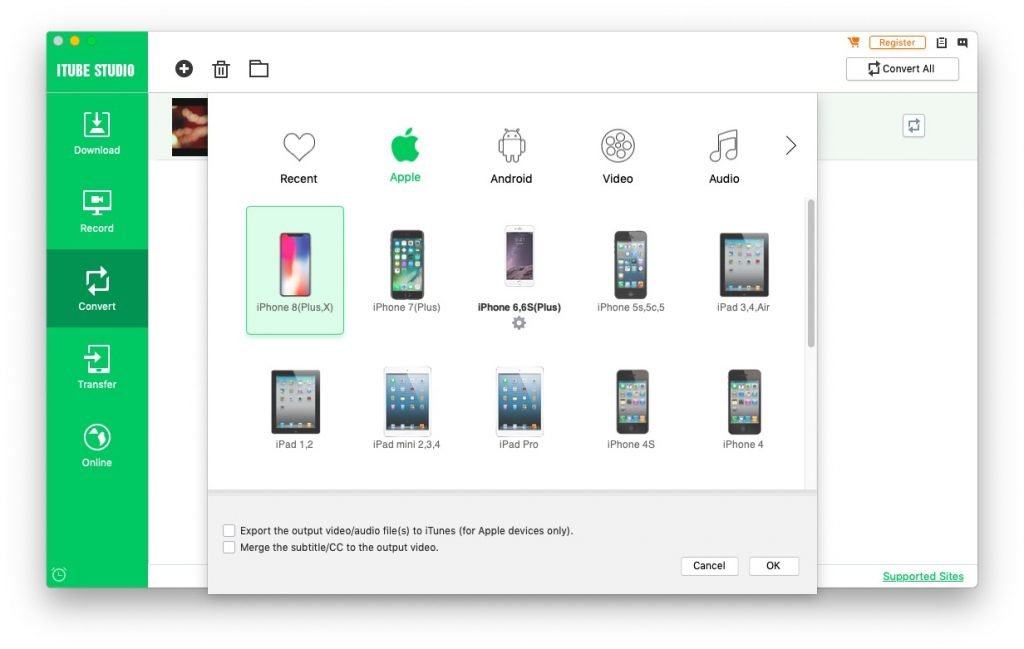This screenshot has height=649, width=1024.
Task: Click the trash delete icon
Action: 221,69
